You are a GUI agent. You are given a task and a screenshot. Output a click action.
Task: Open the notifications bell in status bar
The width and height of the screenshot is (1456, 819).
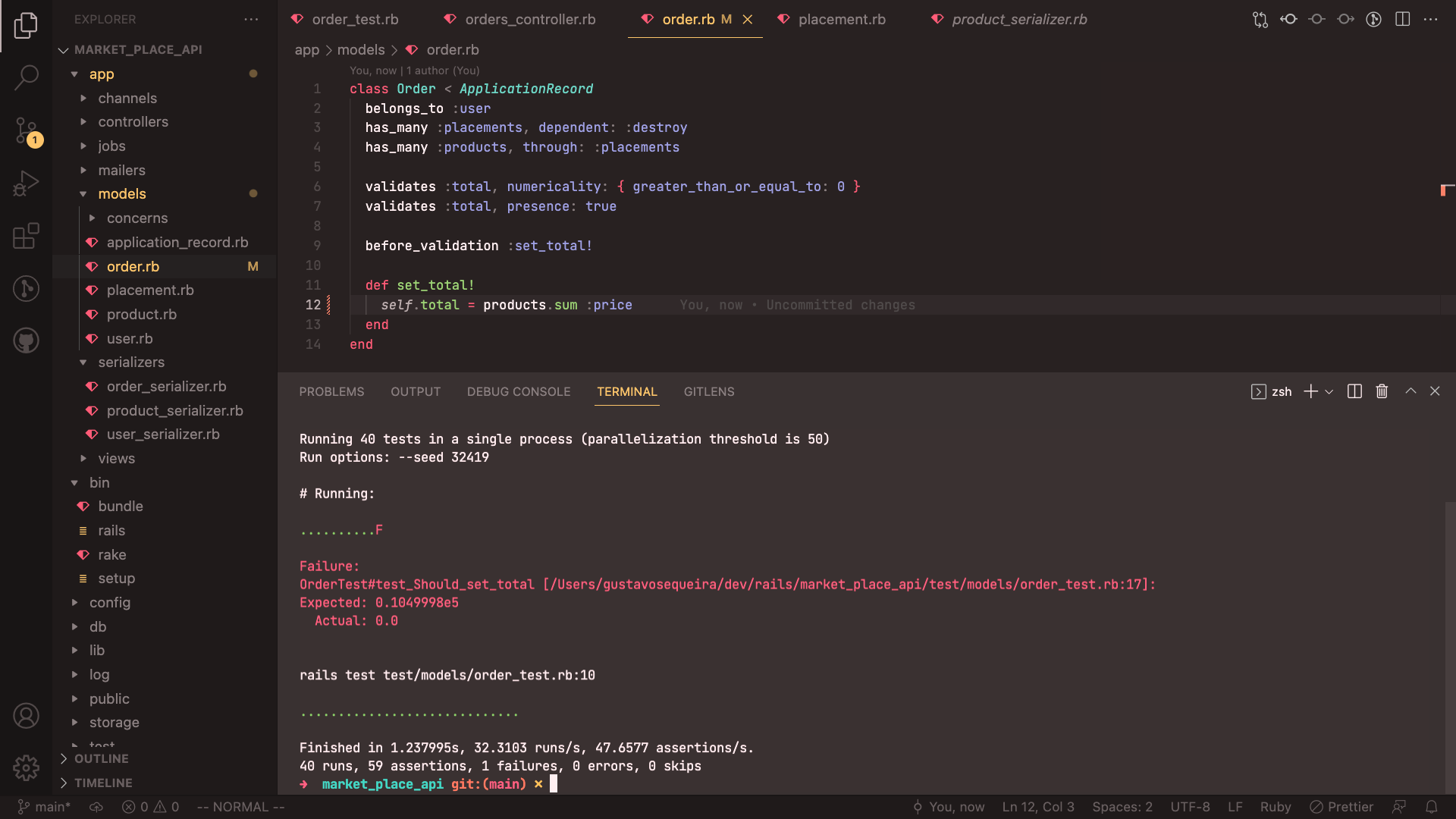pos(1431,807)
